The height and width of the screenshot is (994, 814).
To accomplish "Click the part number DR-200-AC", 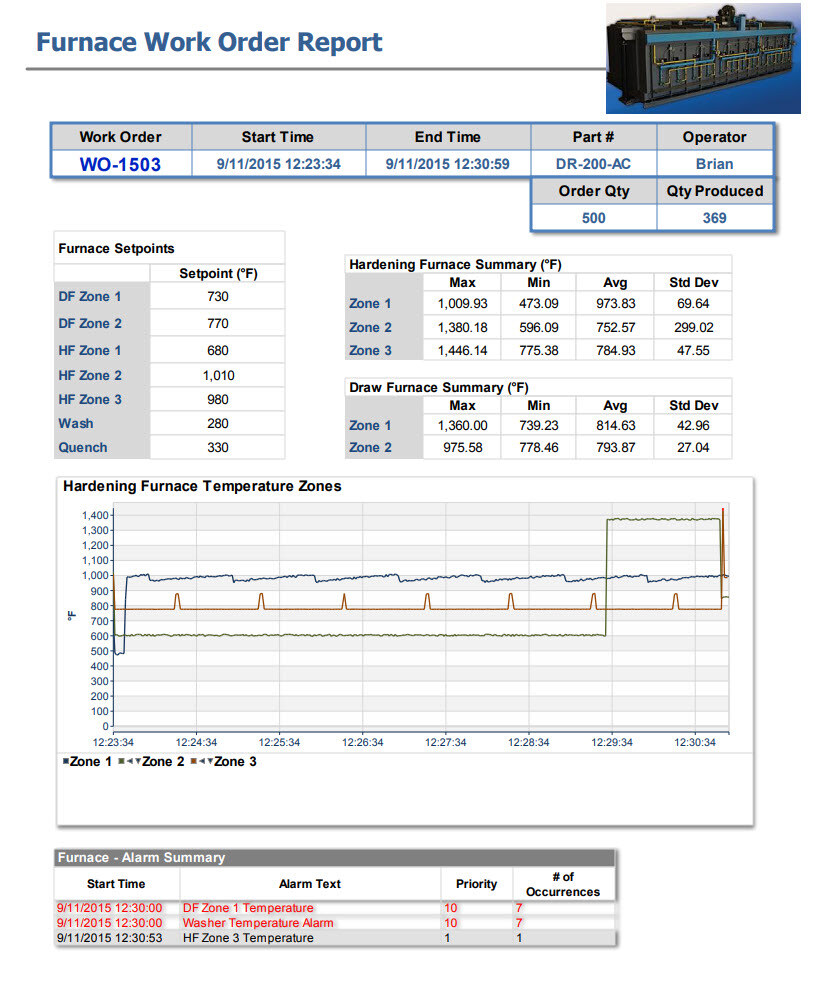I will [x=593, y=164].
